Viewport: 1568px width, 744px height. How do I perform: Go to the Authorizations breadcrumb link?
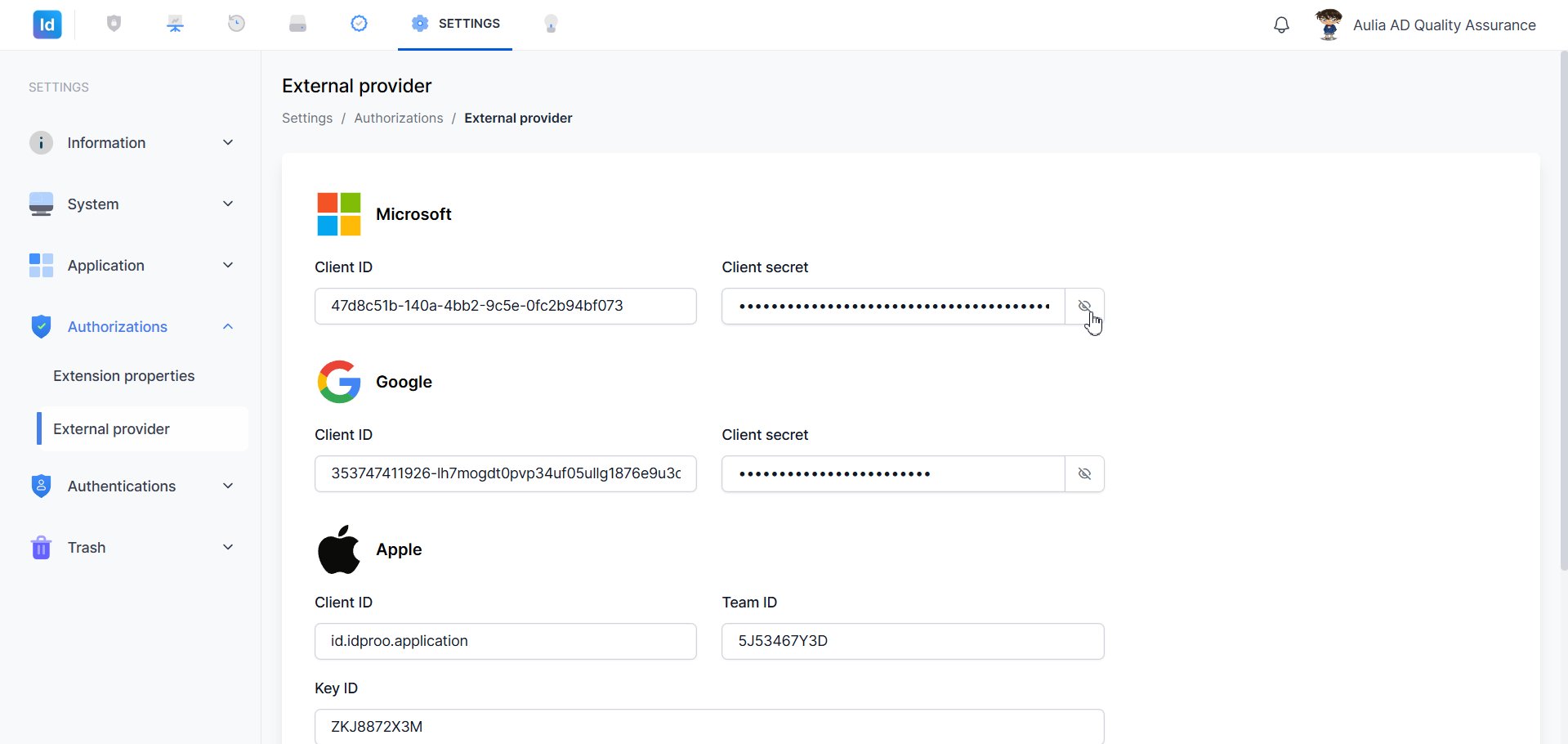click(399, 119)
